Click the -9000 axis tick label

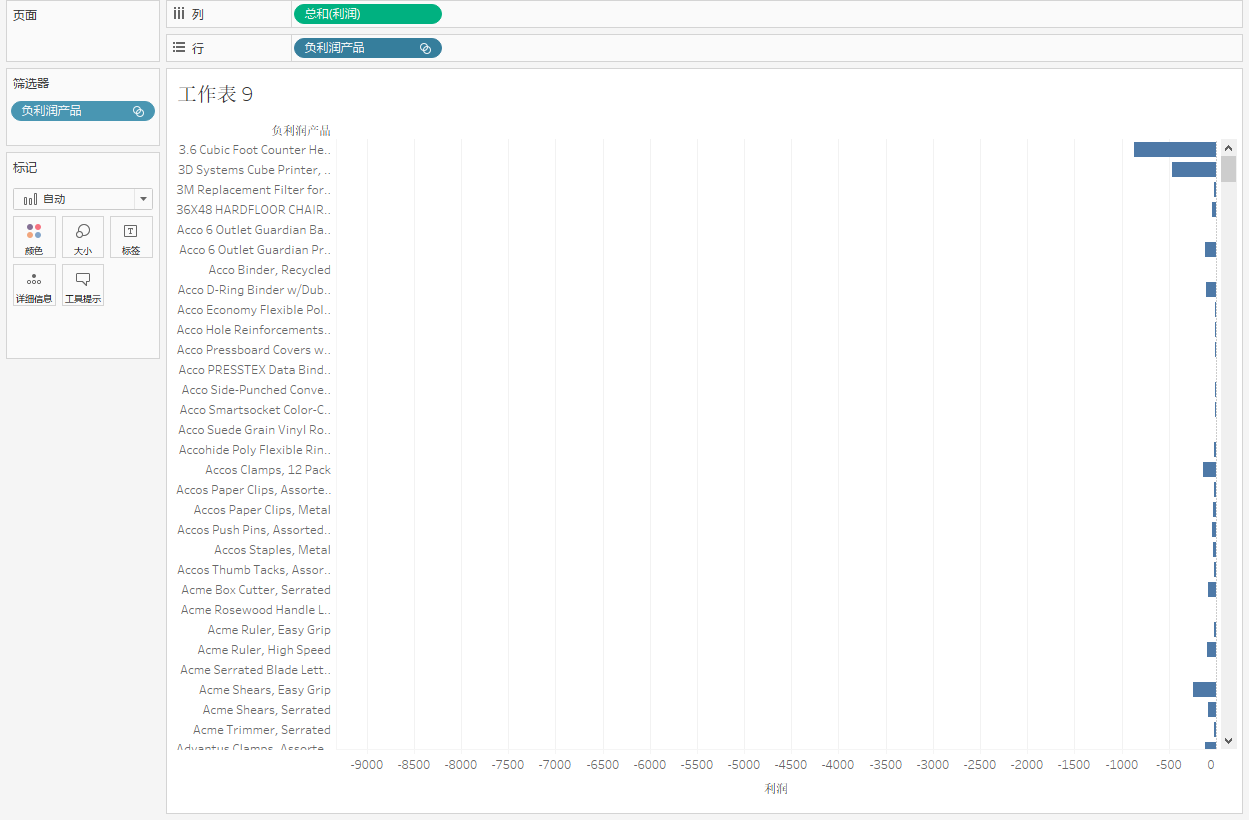367,765
